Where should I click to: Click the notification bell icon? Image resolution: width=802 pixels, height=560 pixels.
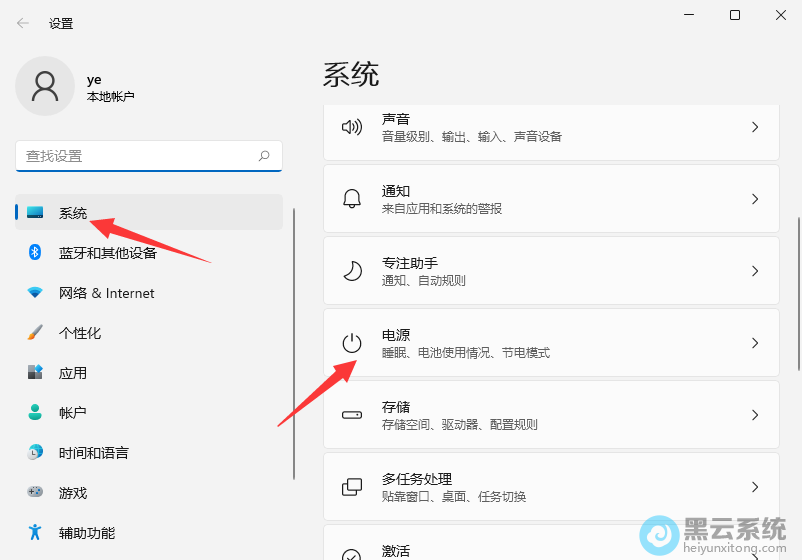(x=351, y=199)
